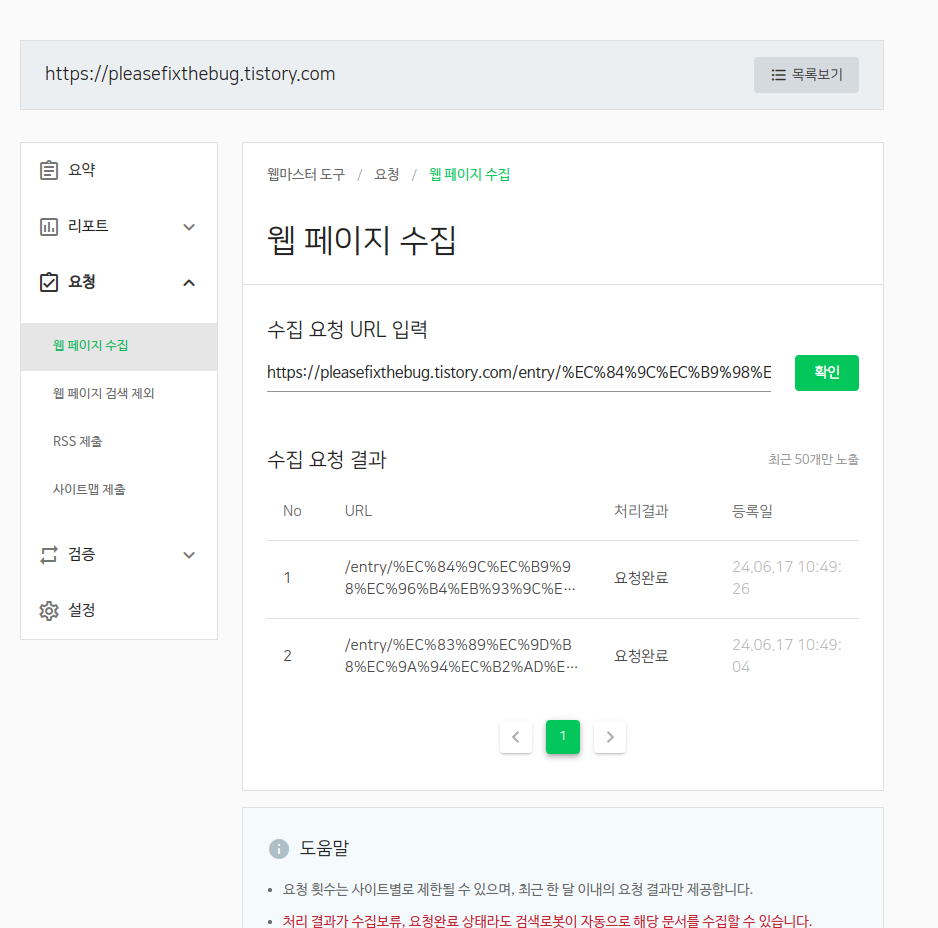938x928 pixels.
Task: Click the green 확인 button
Action: pyautogui.click(x=827, y=373)
